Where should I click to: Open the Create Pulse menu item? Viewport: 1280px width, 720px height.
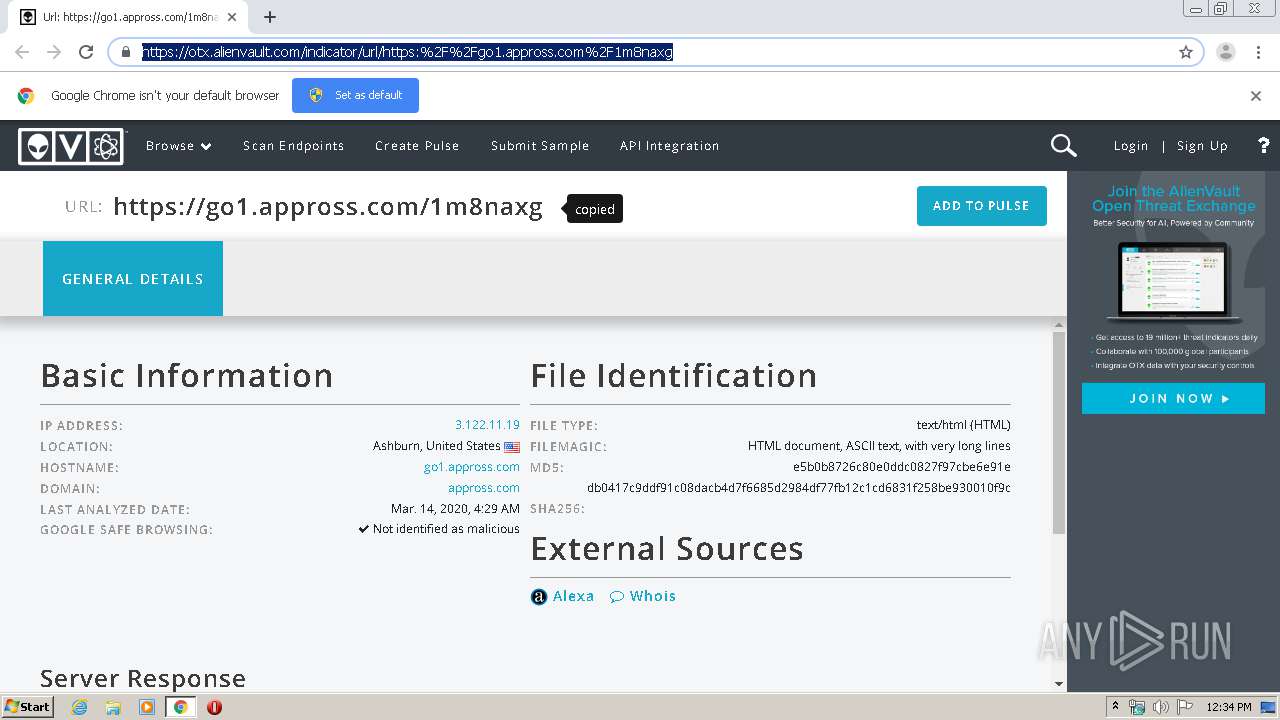click(x=417, y=146)
